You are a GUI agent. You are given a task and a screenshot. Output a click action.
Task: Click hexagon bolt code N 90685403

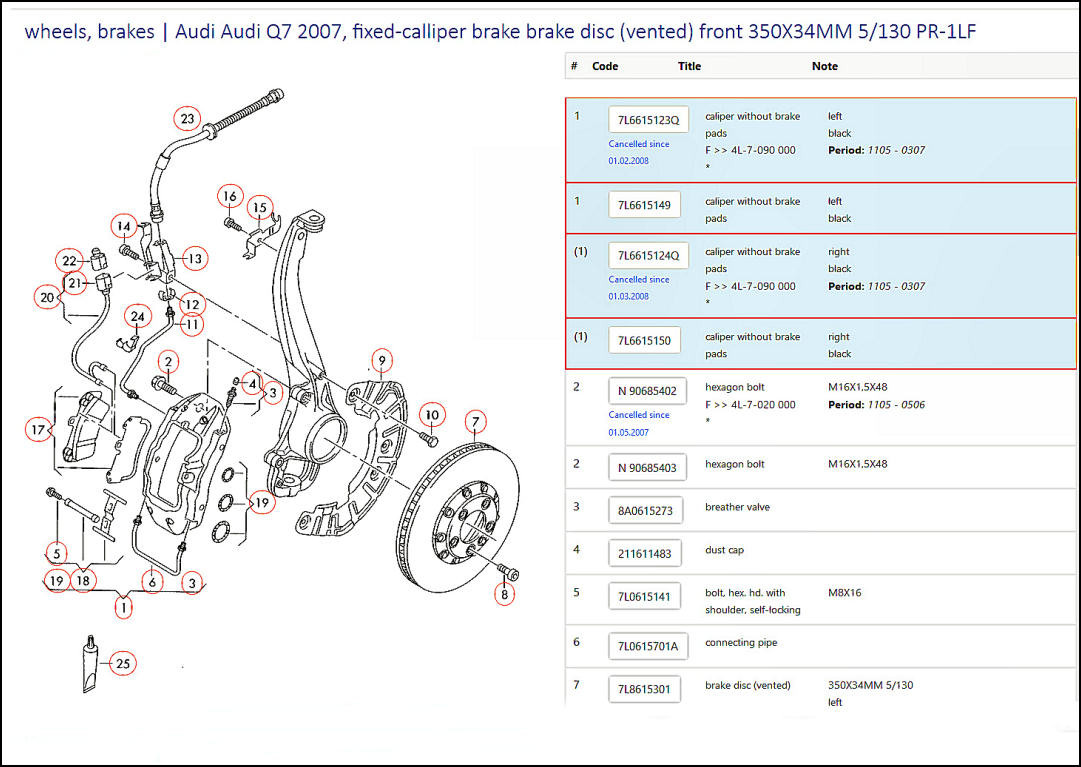646,466
